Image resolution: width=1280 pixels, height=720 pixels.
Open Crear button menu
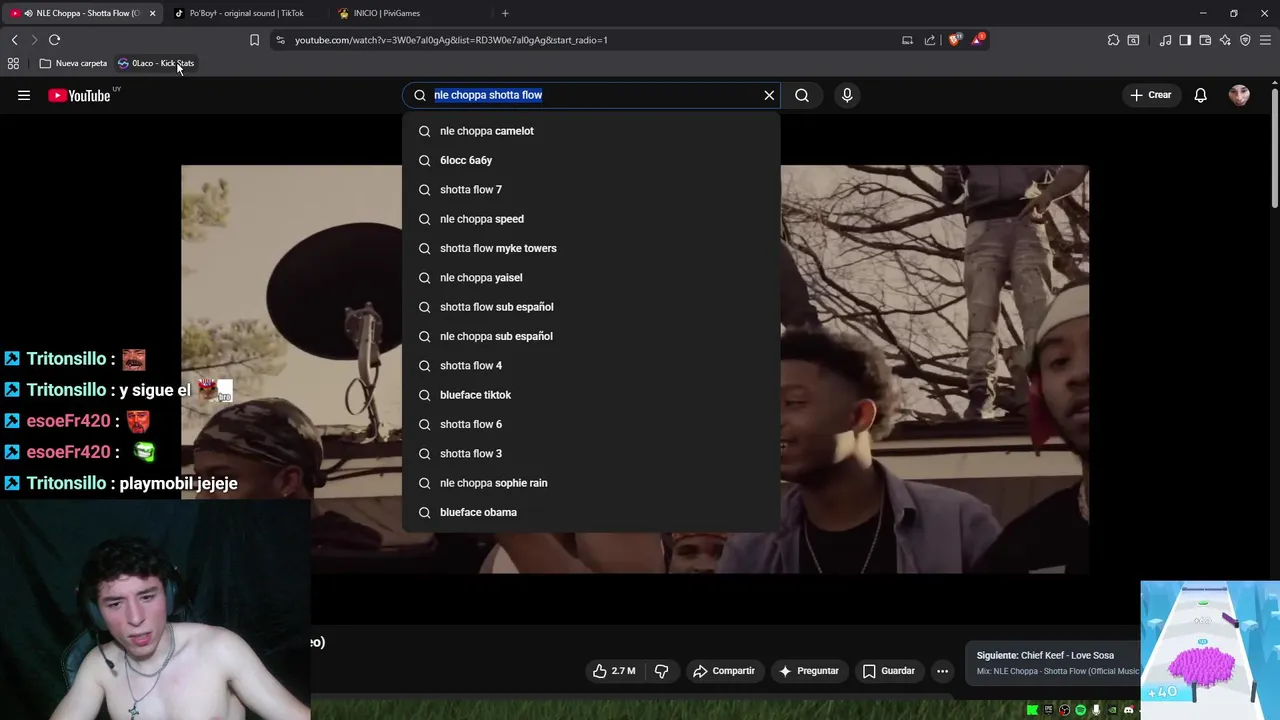[1150, 95]
